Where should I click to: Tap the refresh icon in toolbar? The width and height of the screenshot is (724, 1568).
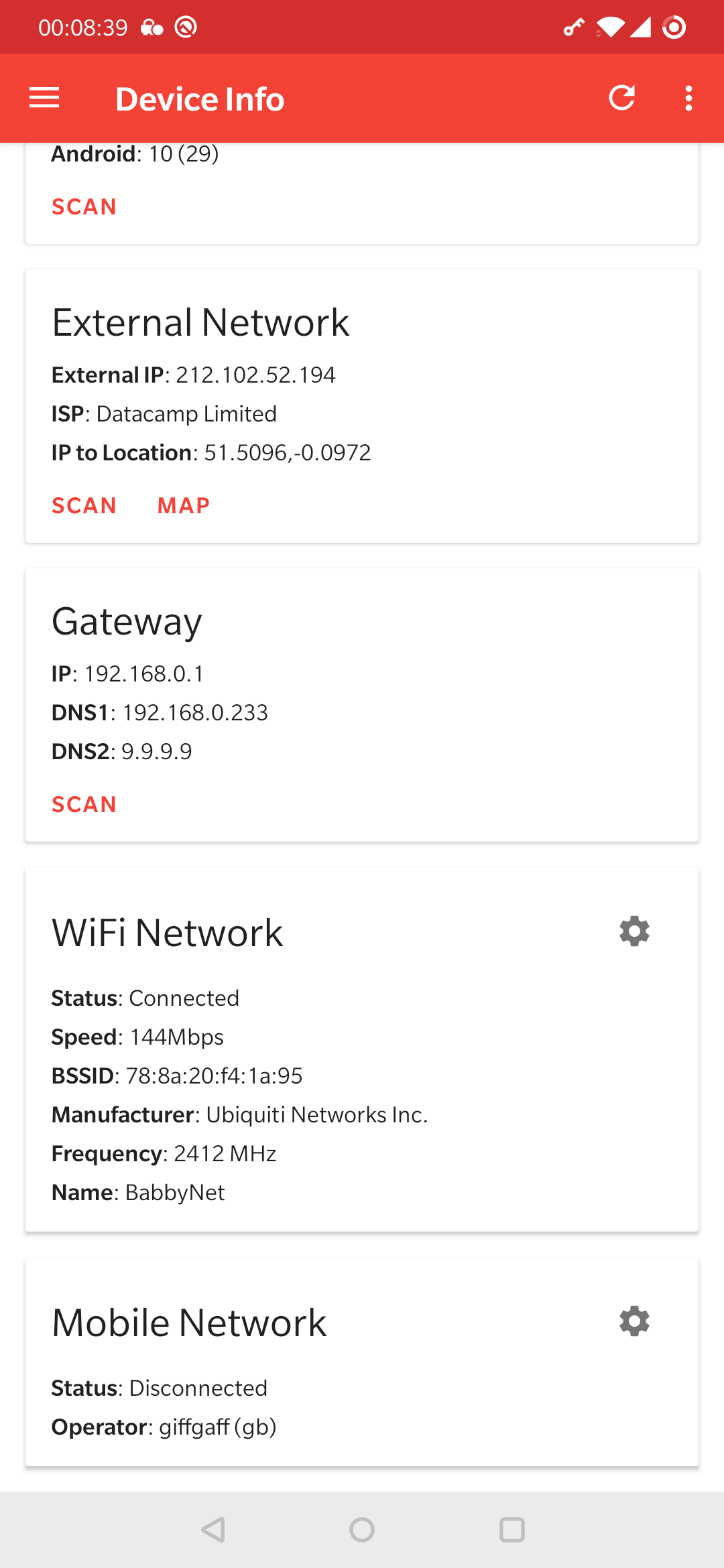pyautogui.click(x=621, y=98)
